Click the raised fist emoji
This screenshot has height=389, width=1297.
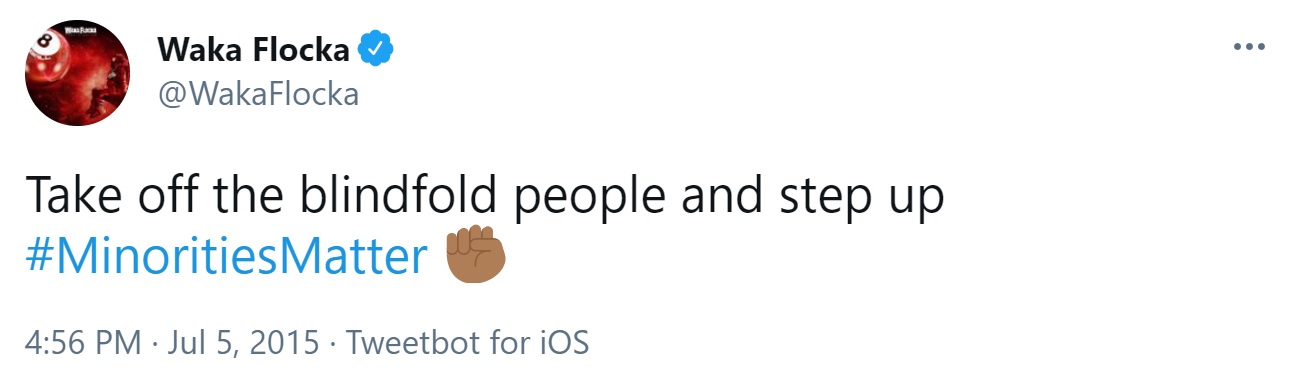[x=476, y=255]
